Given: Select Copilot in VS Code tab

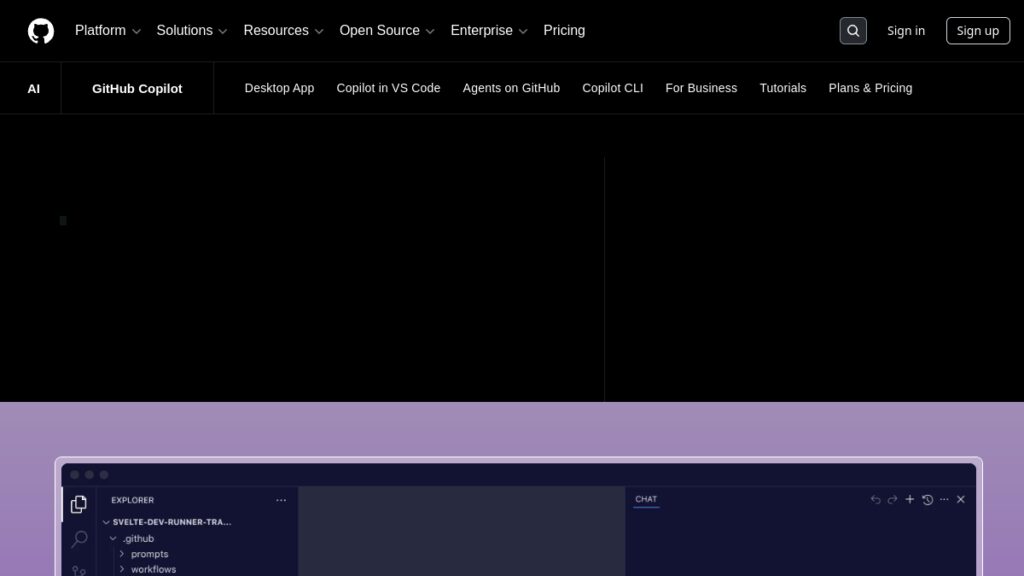Looking at the screenshot, I should [x=389, y=88].
